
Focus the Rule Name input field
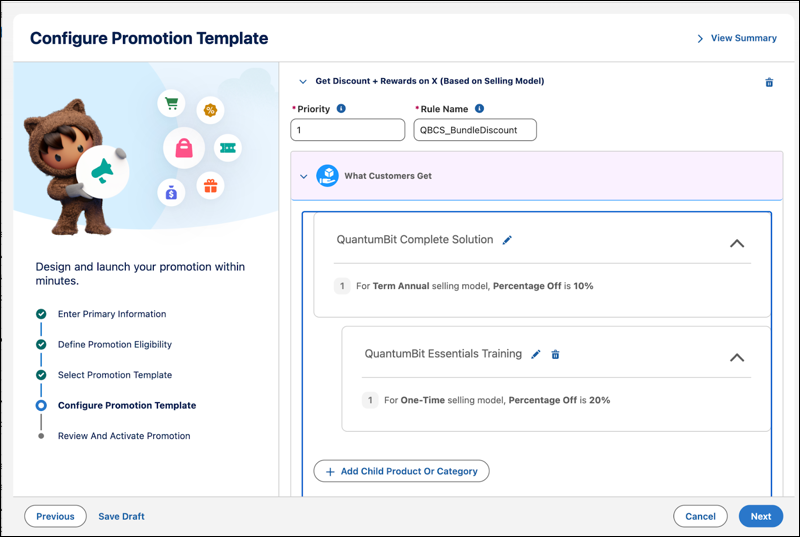click(475, 130)
